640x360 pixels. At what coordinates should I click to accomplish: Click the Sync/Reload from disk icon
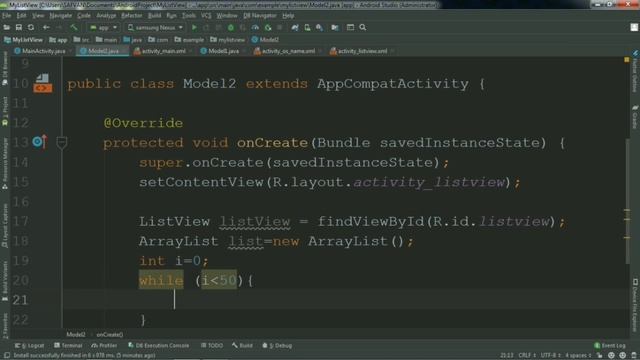click(x=31, y=27)
